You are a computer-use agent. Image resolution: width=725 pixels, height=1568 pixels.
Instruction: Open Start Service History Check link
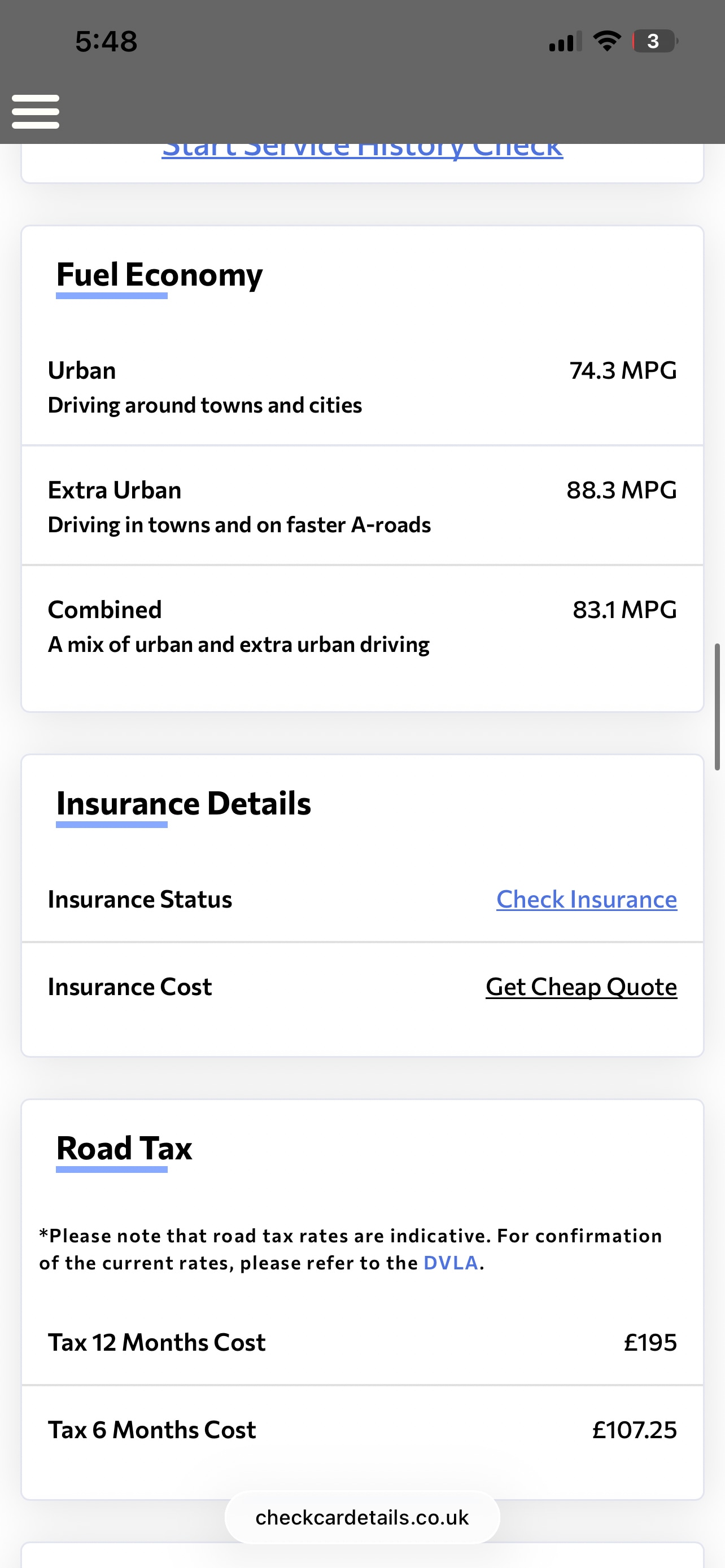coord(362,150)
